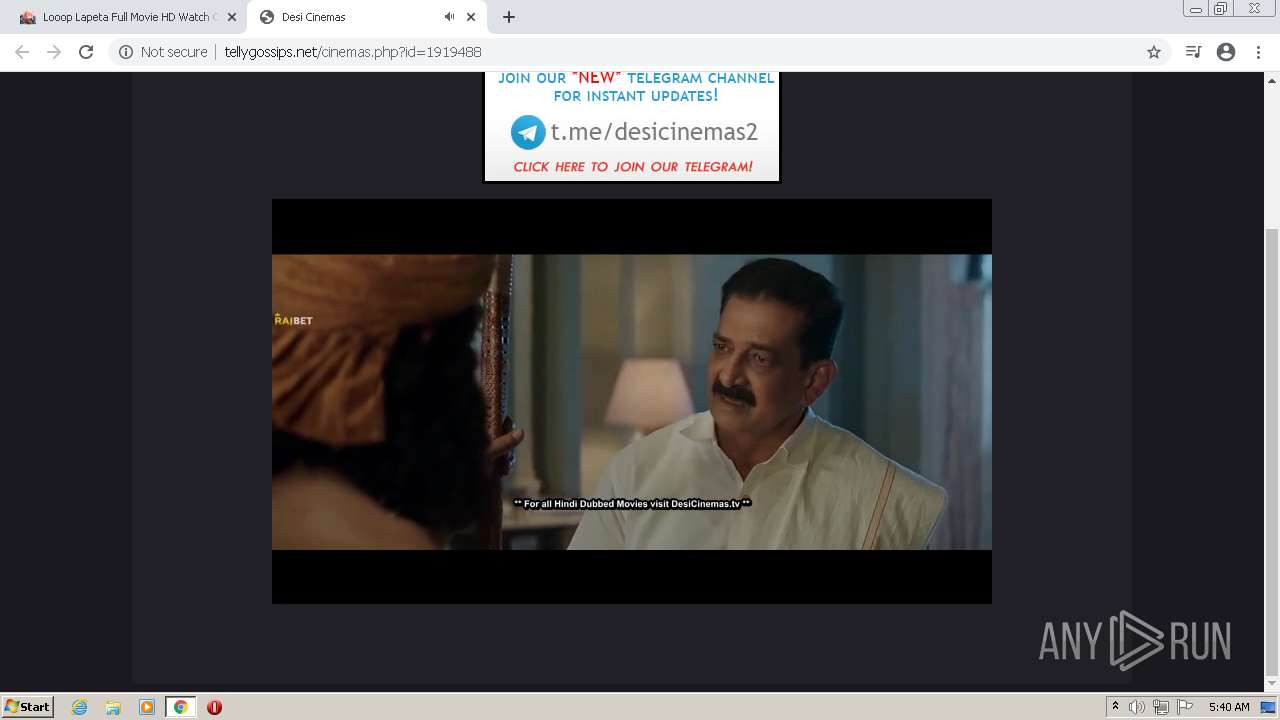Viewport: 1280px width, 720px height.
Task: Close the Desi Cinemas tab
Action: [x=471, y=17]
